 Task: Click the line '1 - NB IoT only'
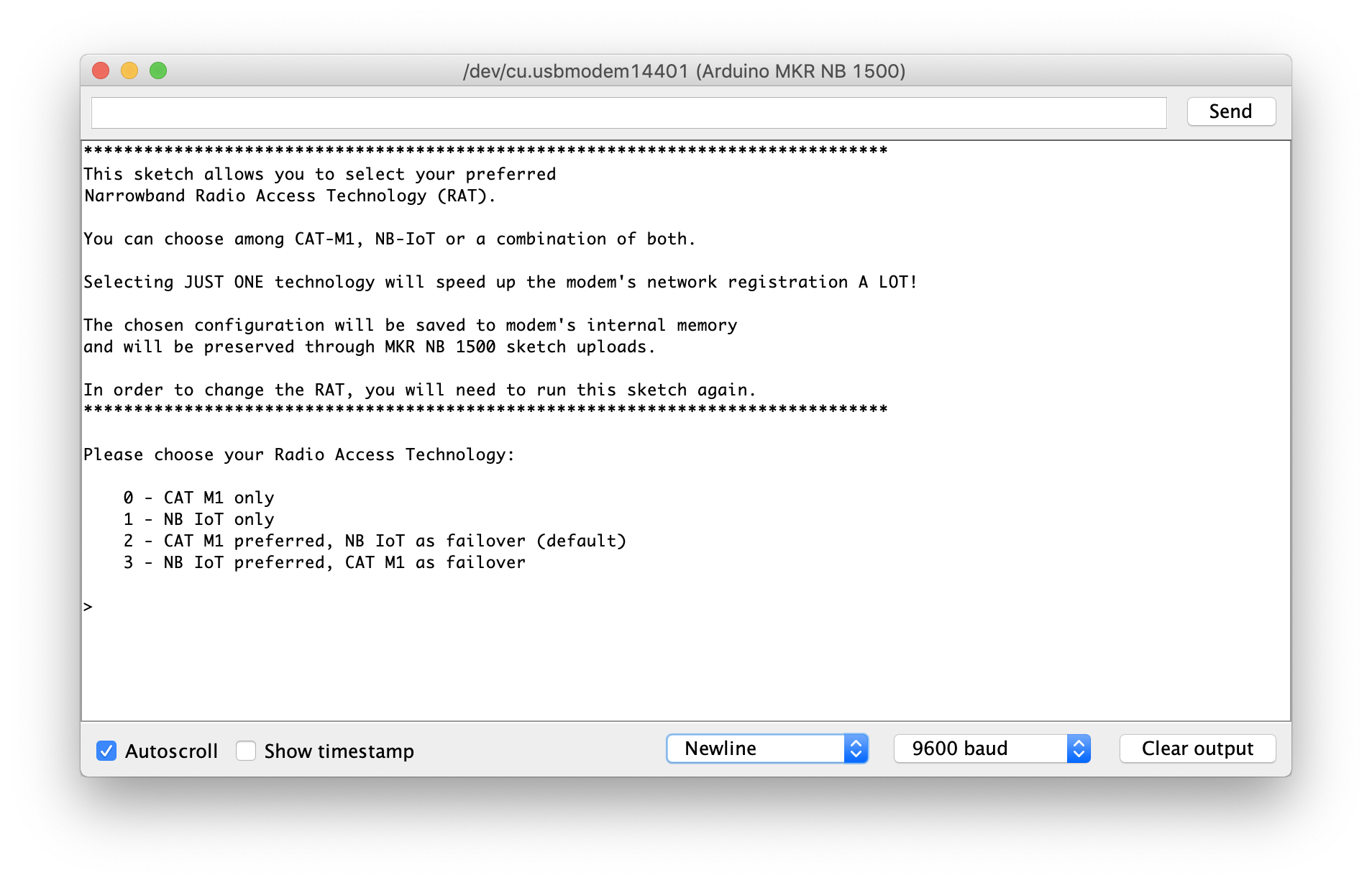[198, 519]
